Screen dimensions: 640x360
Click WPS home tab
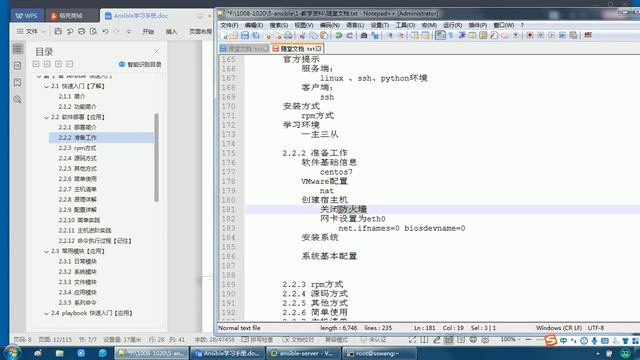[x=27, y=16]
